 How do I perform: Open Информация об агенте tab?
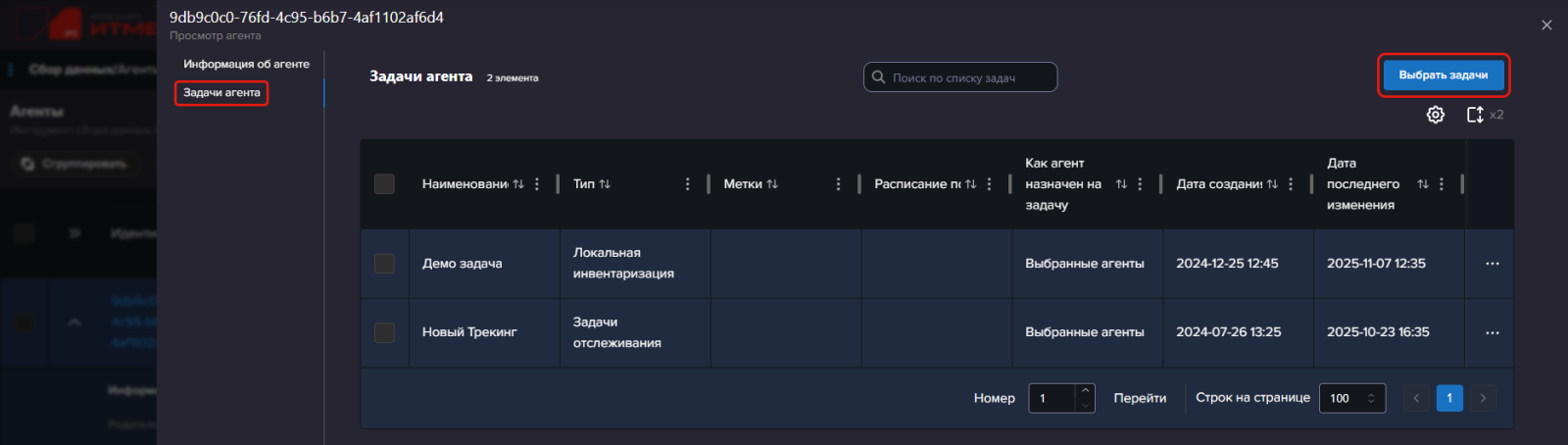(246, 64)
